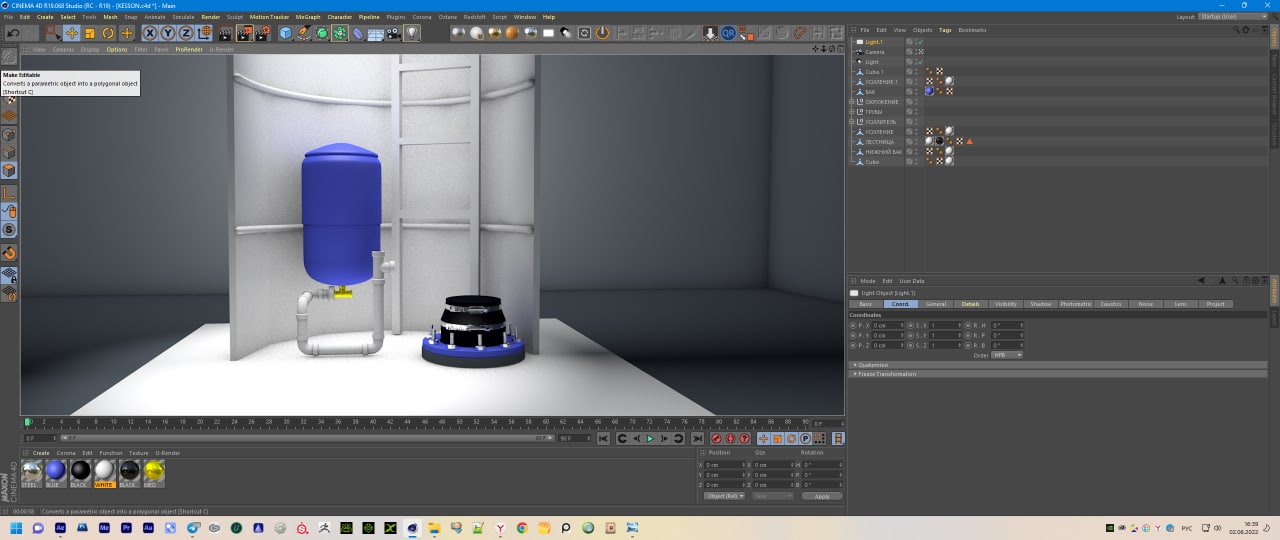Click the Apply button in coordinates panel
The image size is (1280, 540).
[821, 496]
